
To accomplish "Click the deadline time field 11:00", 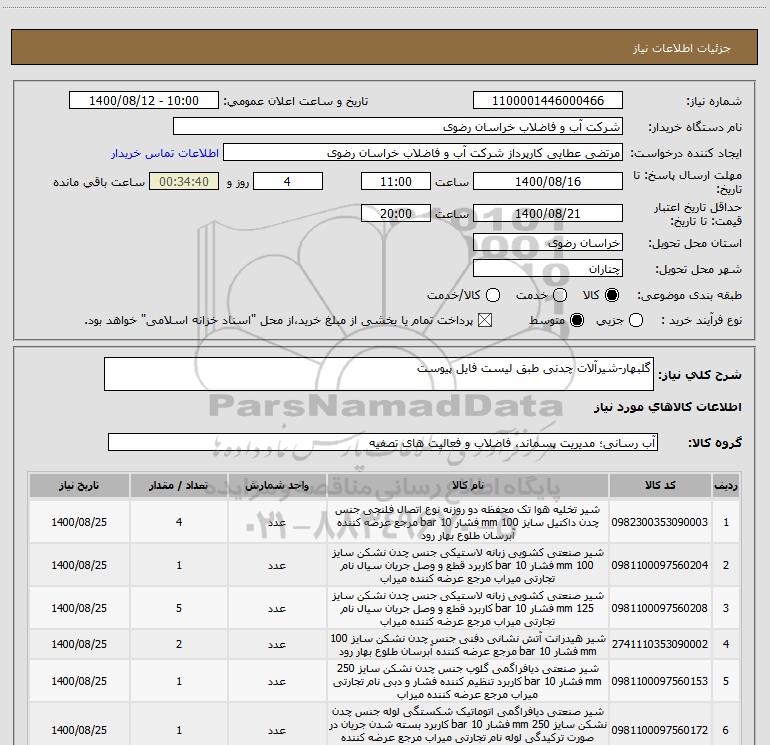I will (396, 181).
